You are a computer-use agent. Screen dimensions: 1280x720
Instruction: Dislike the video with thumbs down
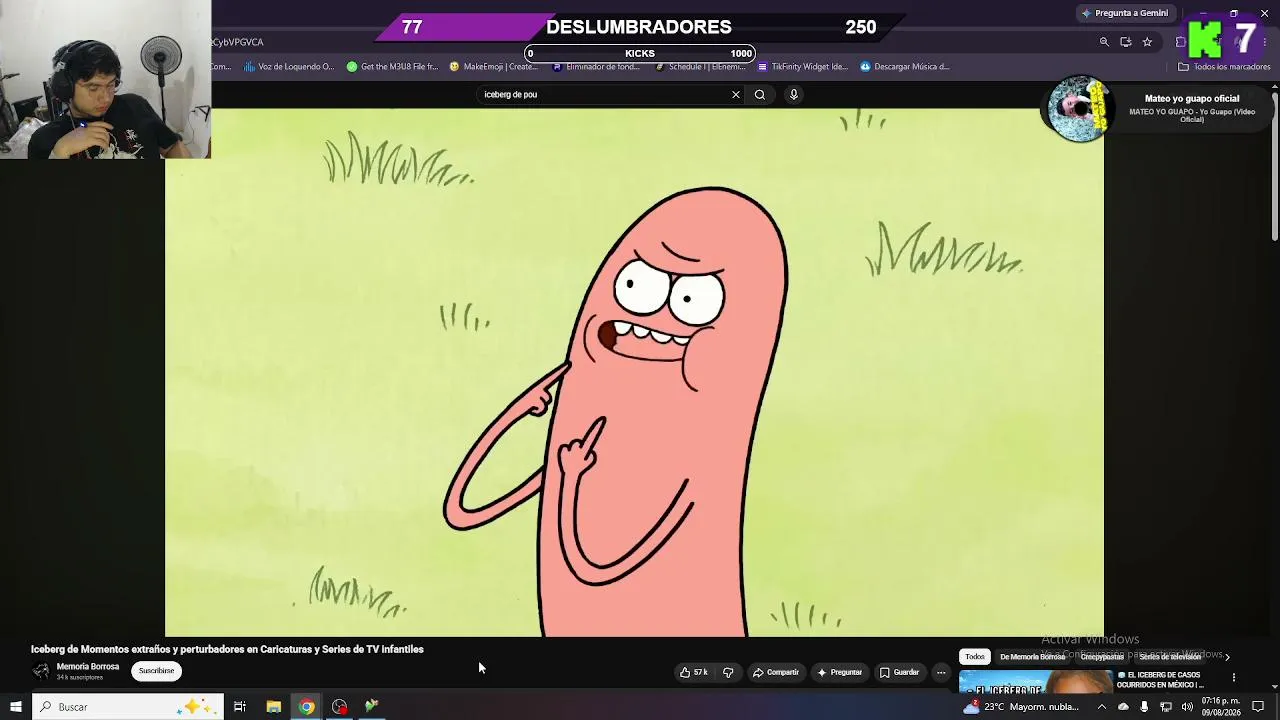[728, 672]
